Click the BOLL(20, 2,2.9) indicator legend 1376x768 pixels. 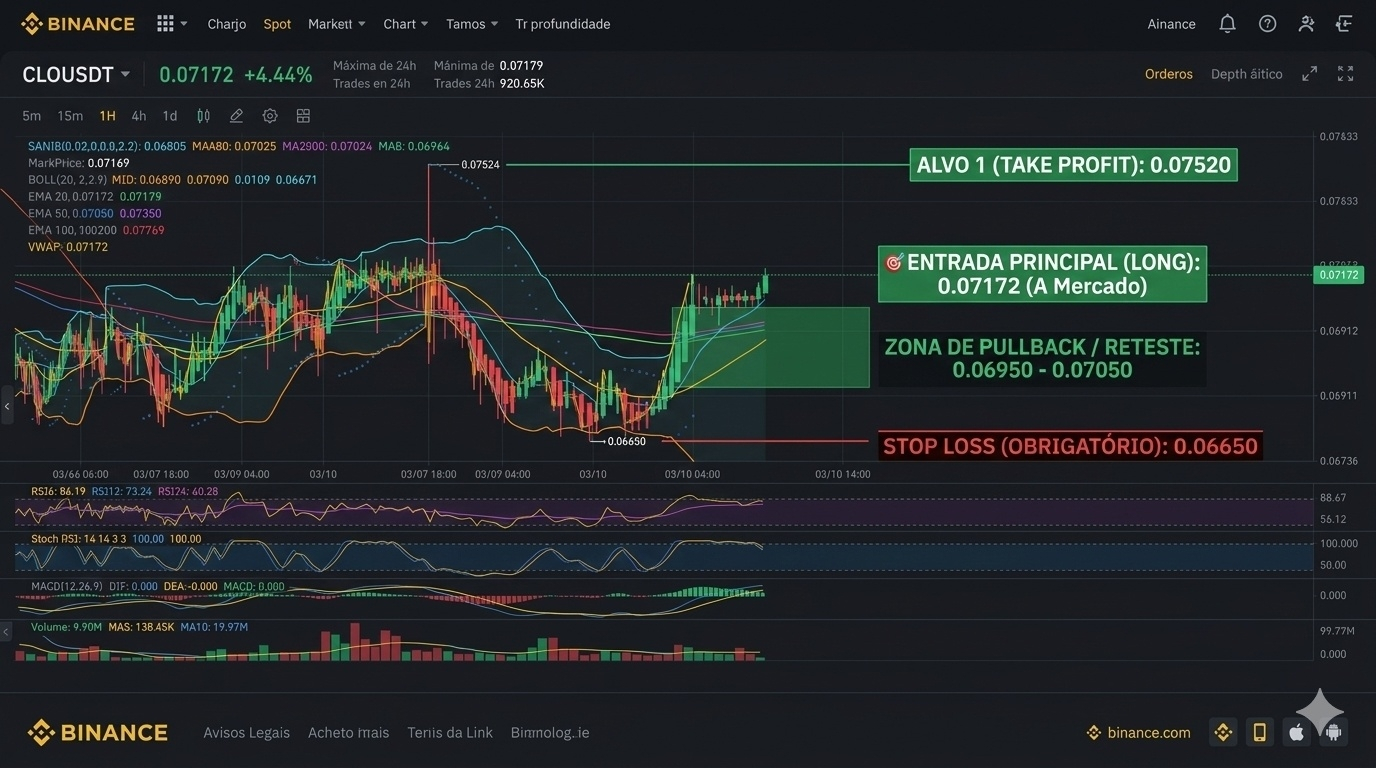pyautogui.click(x=172, y=180)
